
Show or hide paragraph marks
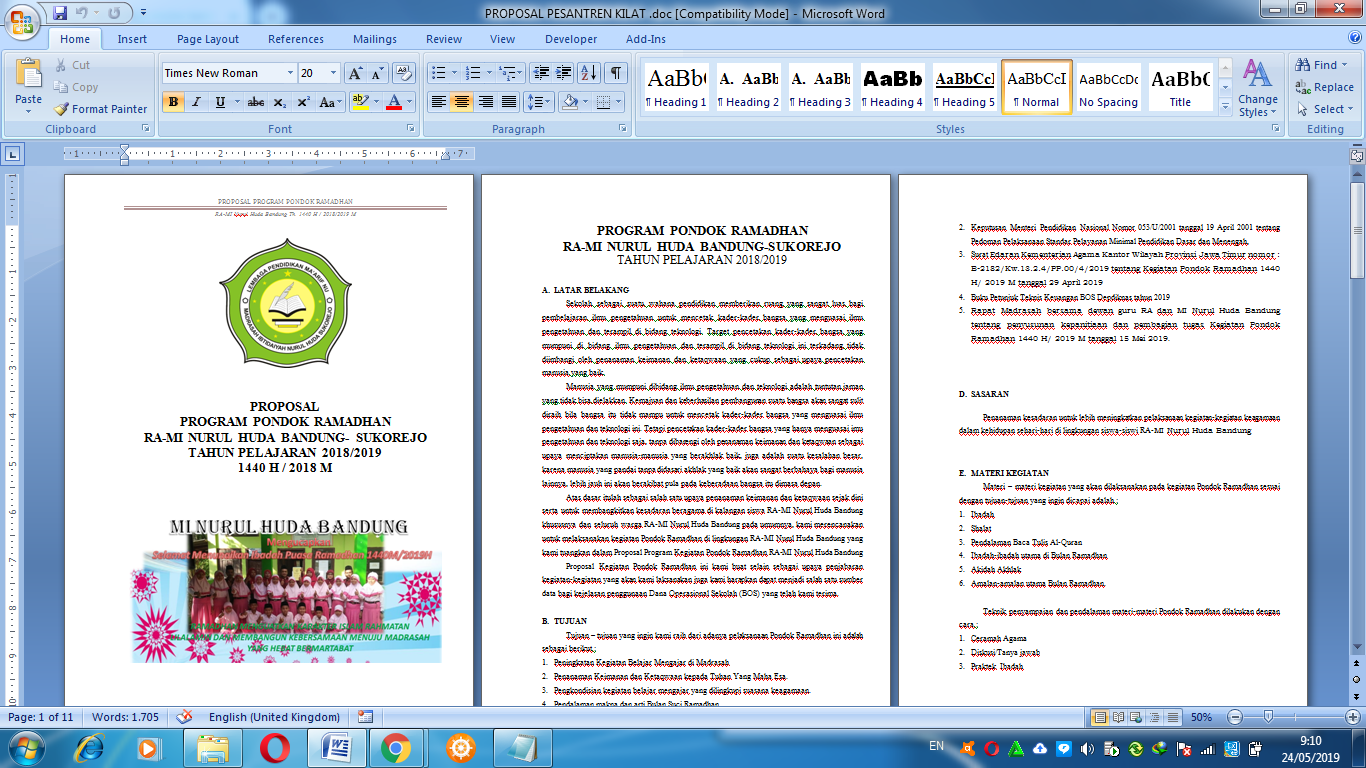click(x=616, y=73)
